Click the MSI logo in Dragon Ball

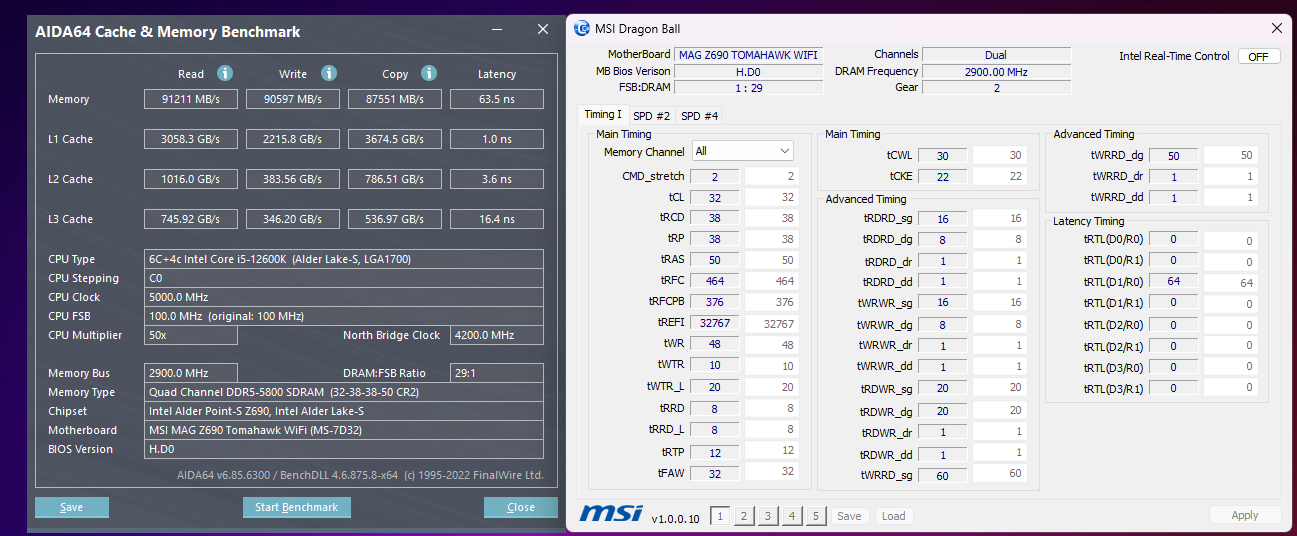tap(611, 514)
